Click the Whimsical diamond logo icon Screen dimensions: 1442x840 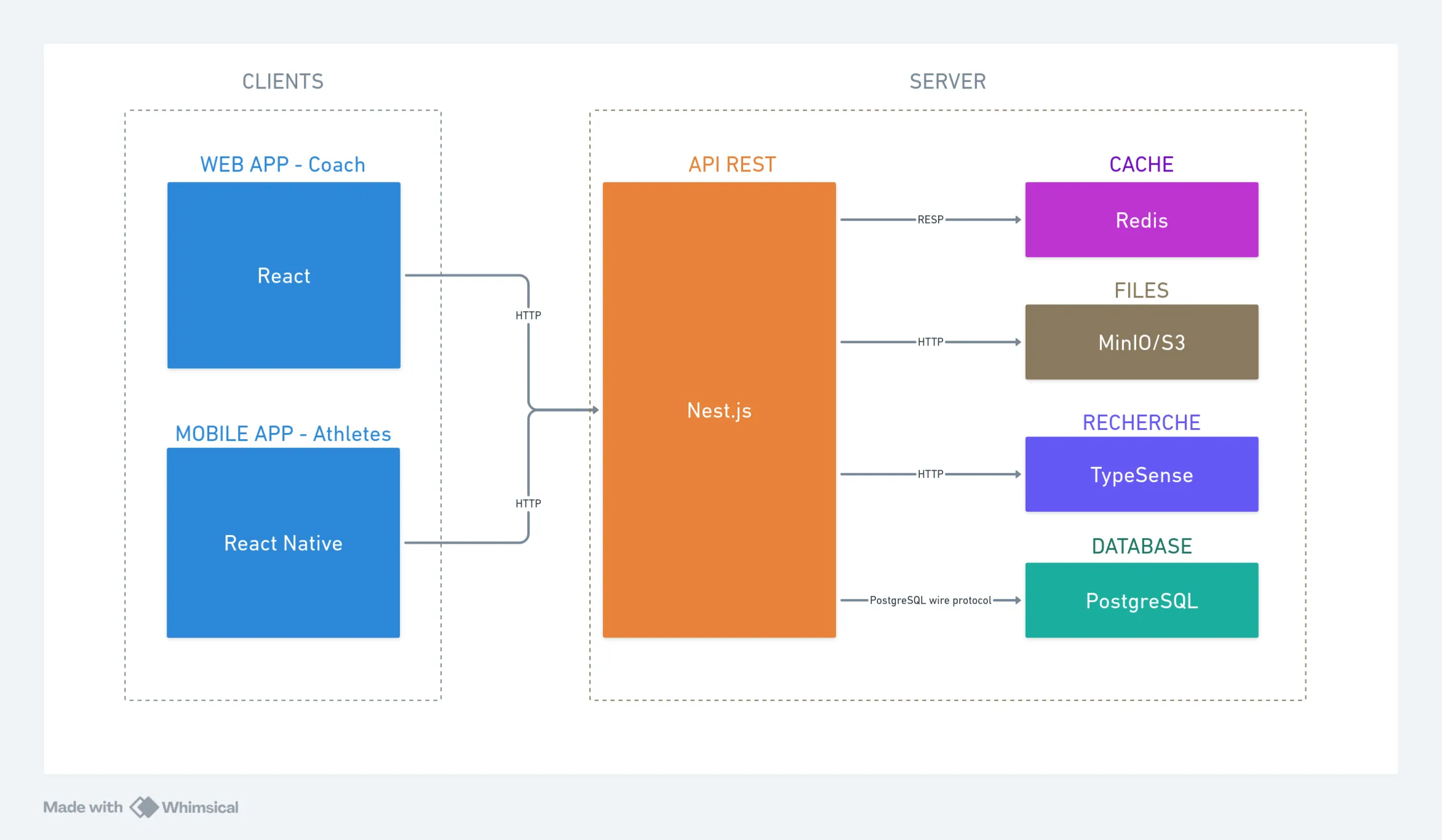pos(145,807)
